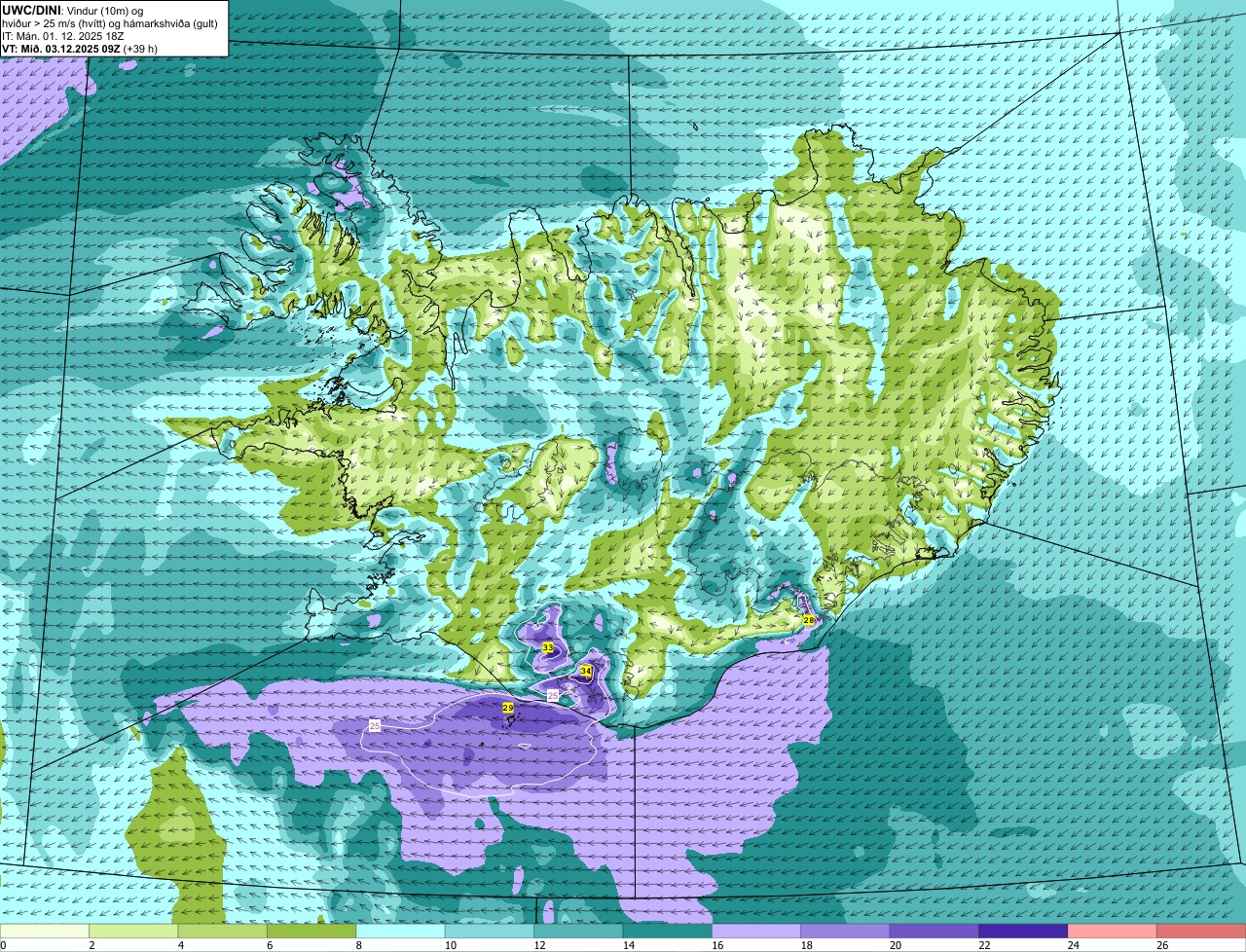Select the salmon legend swatch above 26 m/s
1246x952 pixels.
[x=1201, y=931]
